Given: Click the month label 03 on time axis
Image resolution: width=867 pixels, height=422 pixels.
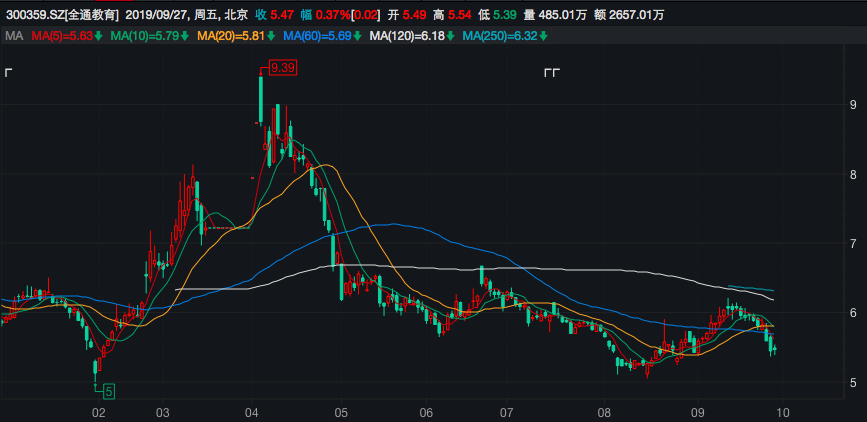Looking at the screenshot, I should point(164,412).
